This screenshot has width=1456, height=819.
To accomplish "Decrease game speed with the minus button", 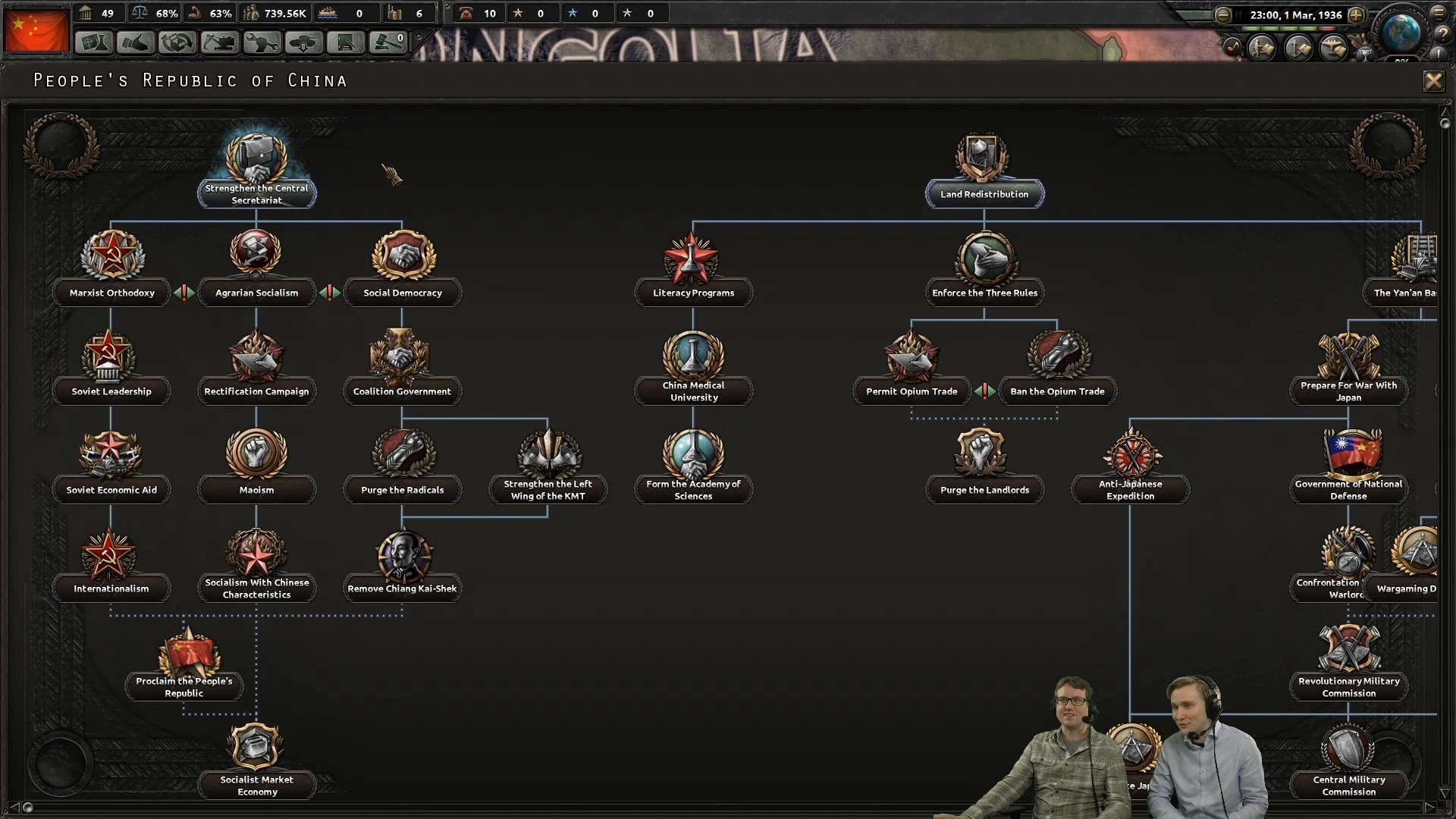I will pyautogui.click(x=1222, y=14).
